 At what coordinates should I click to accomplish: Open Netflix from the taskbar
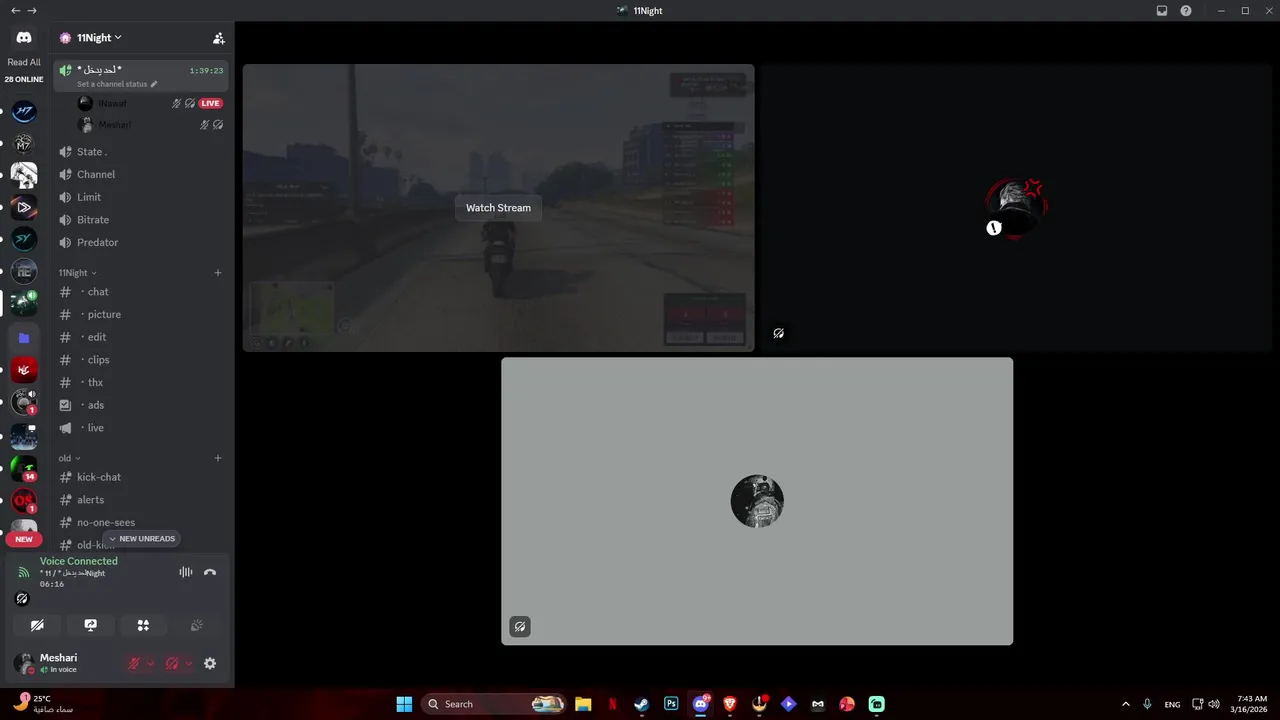(x=612, y=704)
